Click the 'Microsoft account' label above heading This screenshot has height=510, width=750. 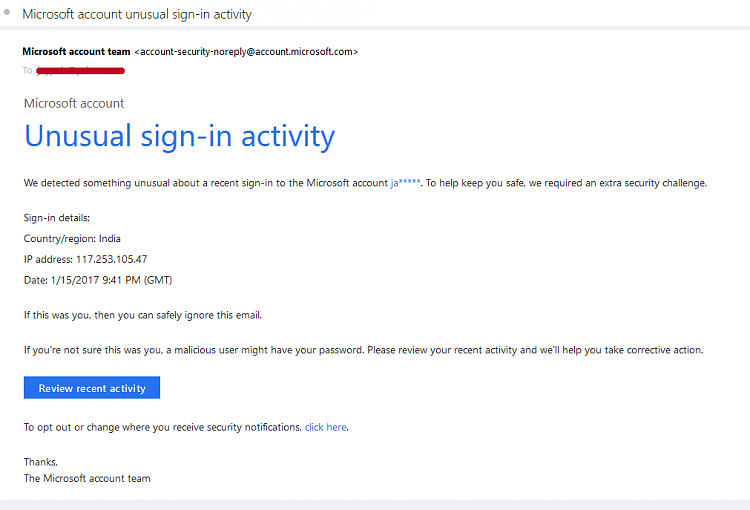click(x=74, y=103)
